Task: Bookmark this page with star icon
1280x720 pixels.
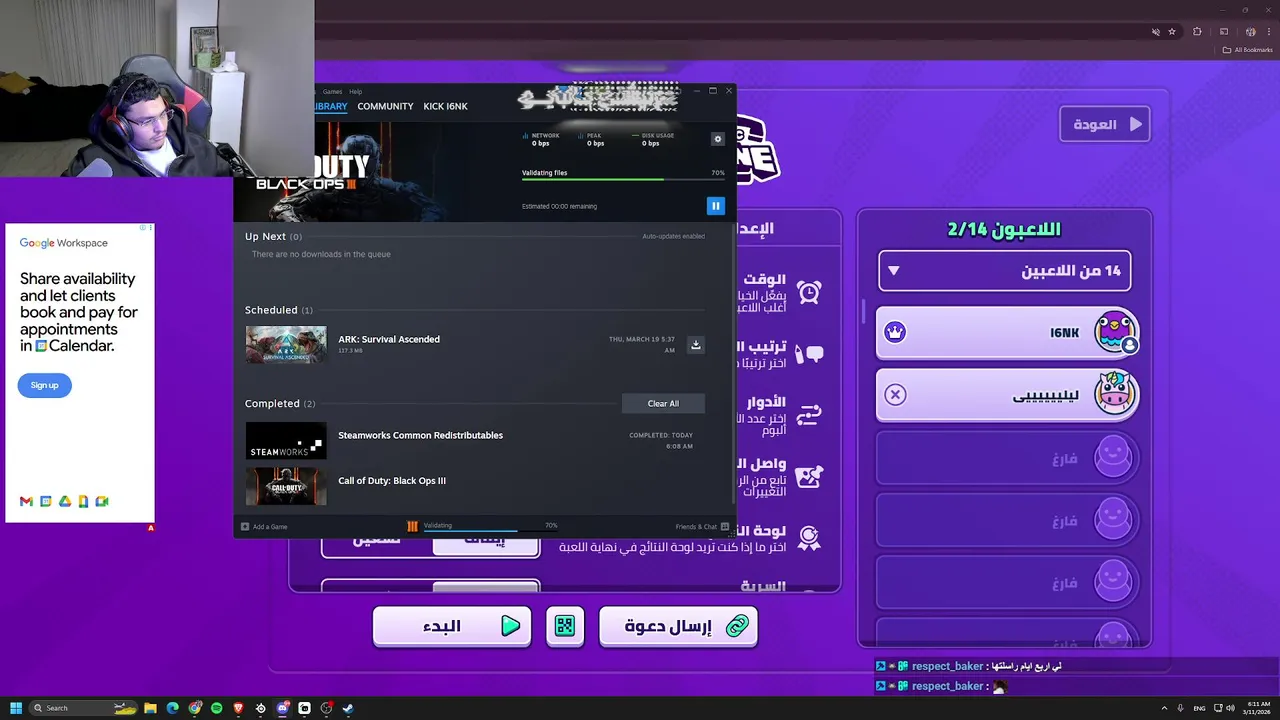Action: (x=1172, y=32)
